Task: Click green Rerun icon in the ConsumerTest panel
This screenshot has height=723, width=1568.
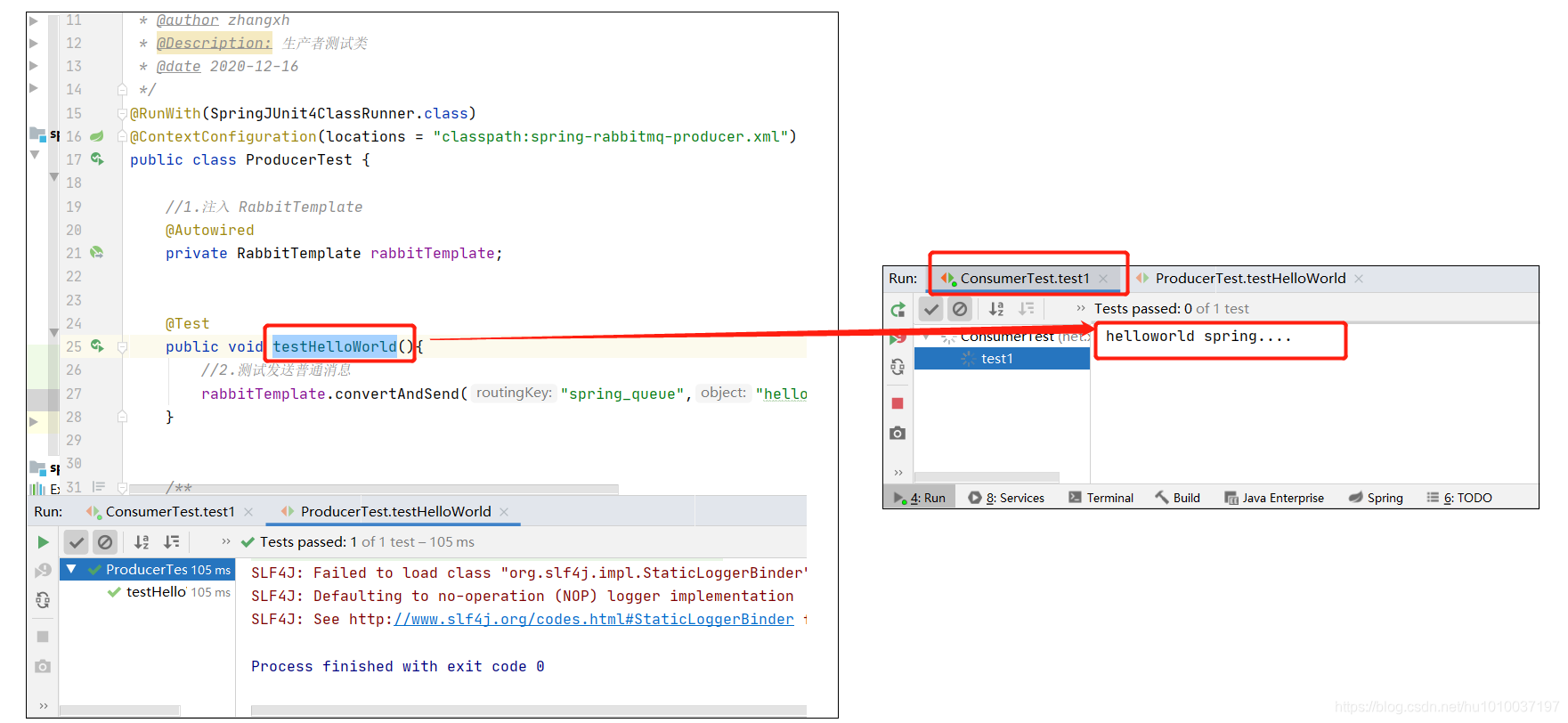Action: pos(898,309)
